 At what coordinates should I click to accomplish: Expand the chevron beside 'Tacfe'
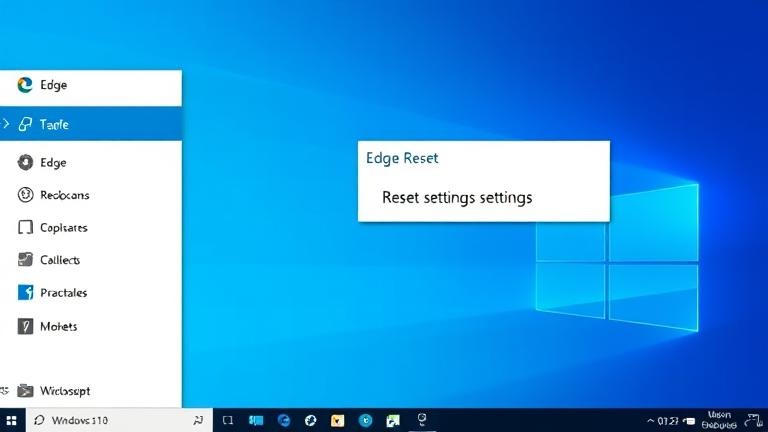click(x=6, y=123)
